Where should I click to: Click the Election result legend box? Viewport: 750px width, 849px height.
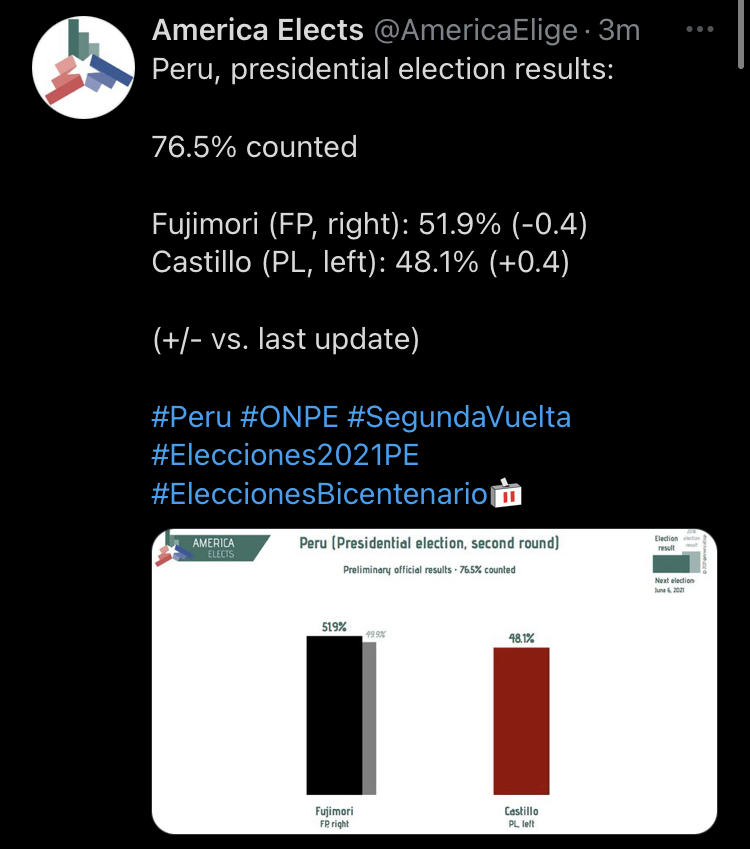671,564
